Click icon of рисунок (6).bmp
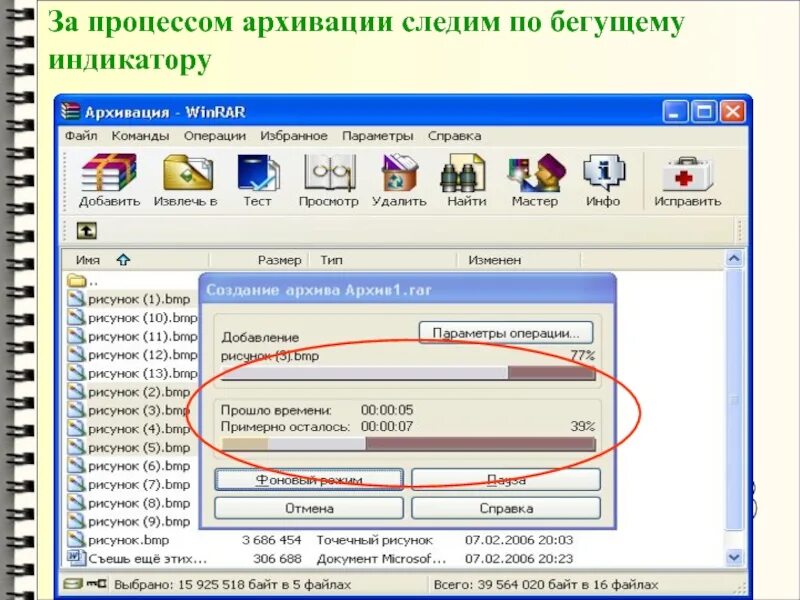The width and height of the screenshot is (800, 600). 76,465
